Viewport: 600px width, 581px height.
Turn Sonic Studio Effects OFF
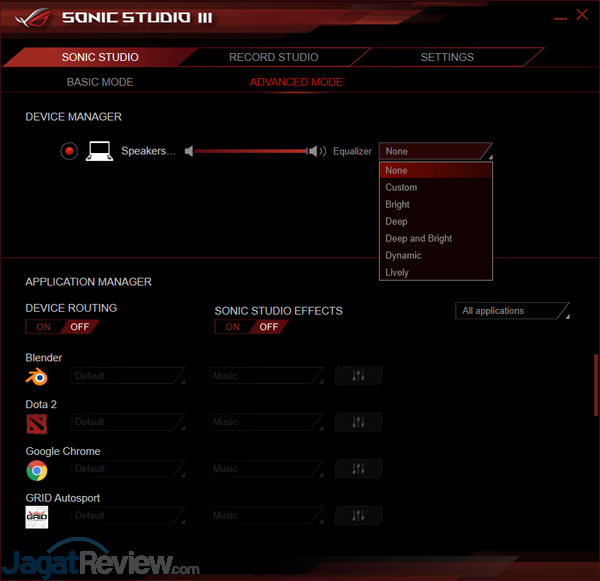pyautogui.click(x=269, y=327)
